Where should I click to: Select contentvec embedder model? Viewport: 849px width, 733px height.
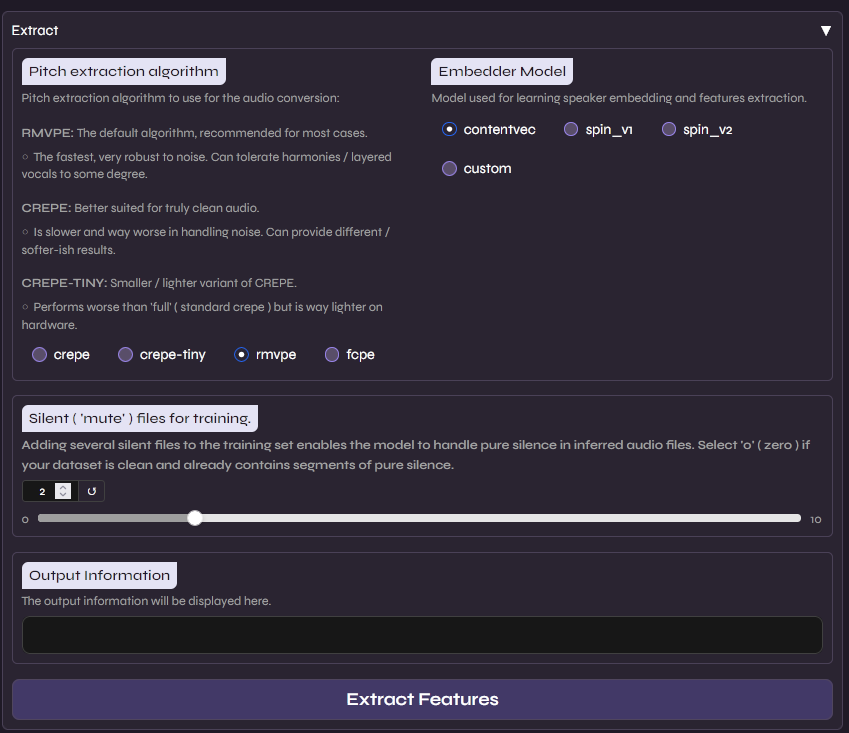(450, 129)
